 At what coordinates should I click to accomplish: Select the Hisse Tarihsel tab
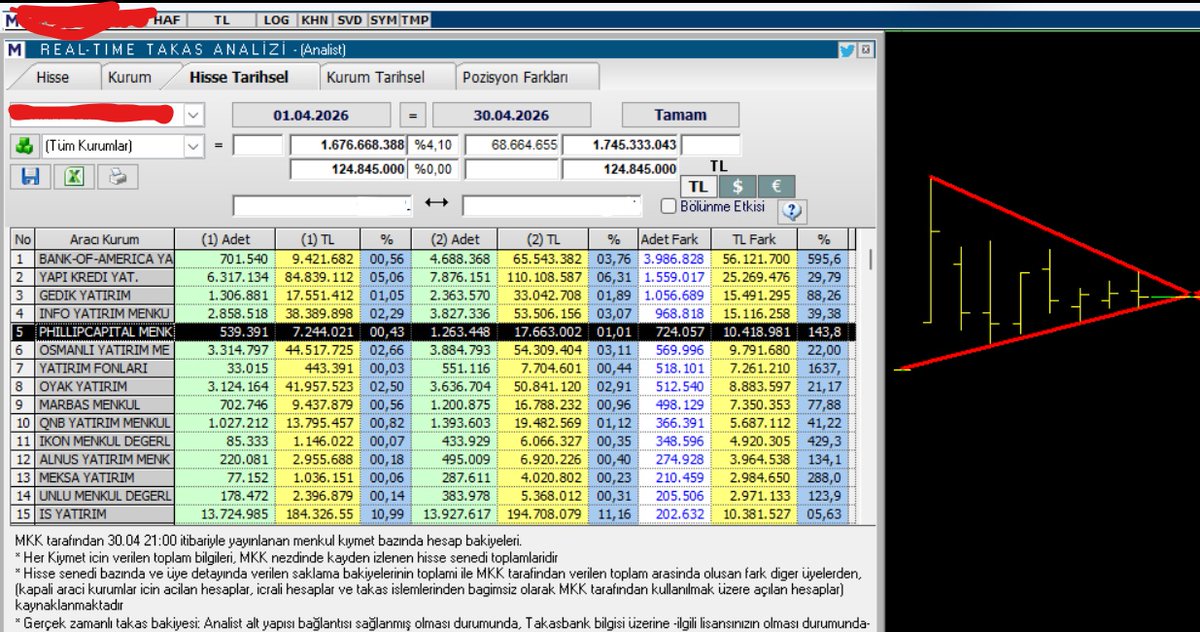[x=239, y=77]
